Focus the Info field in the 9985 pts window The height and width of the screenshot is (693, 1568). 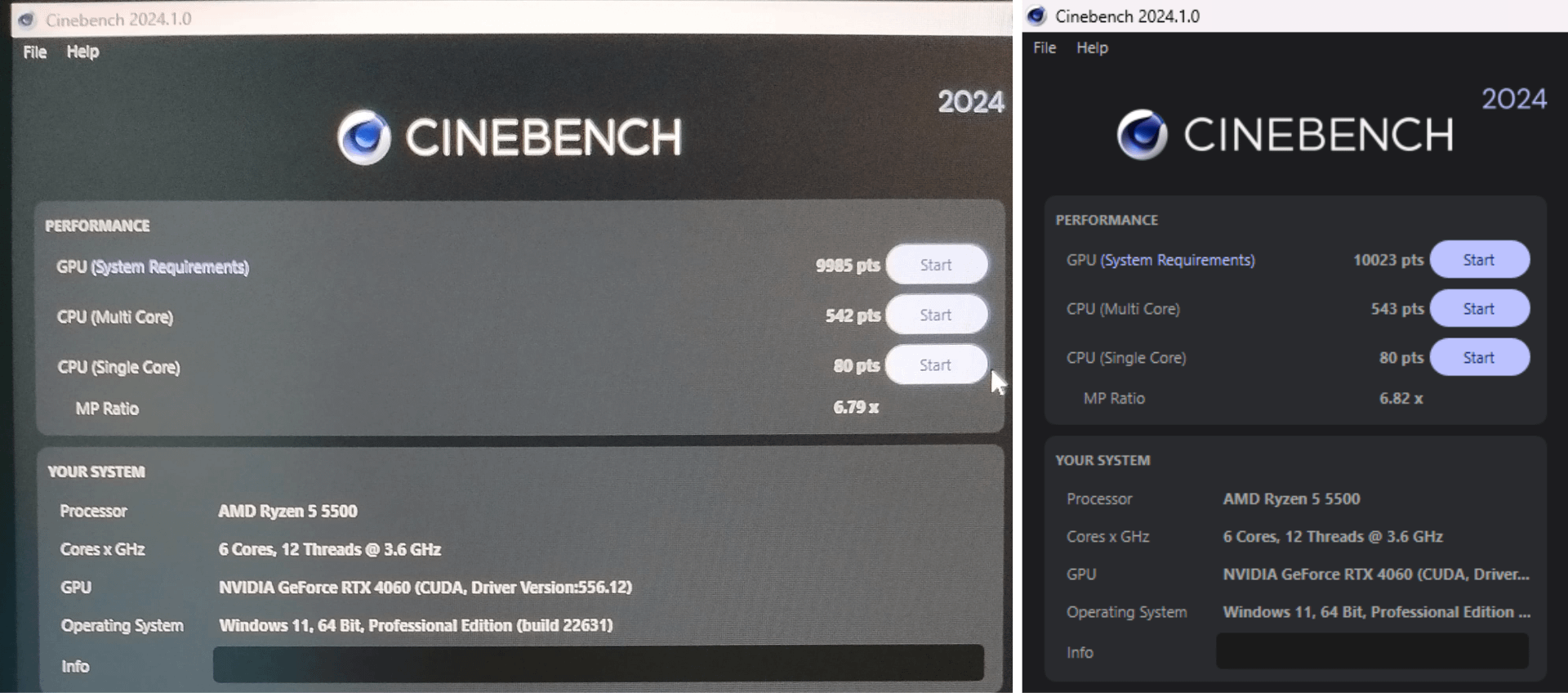pyautogui.click(x=599, y=664)
